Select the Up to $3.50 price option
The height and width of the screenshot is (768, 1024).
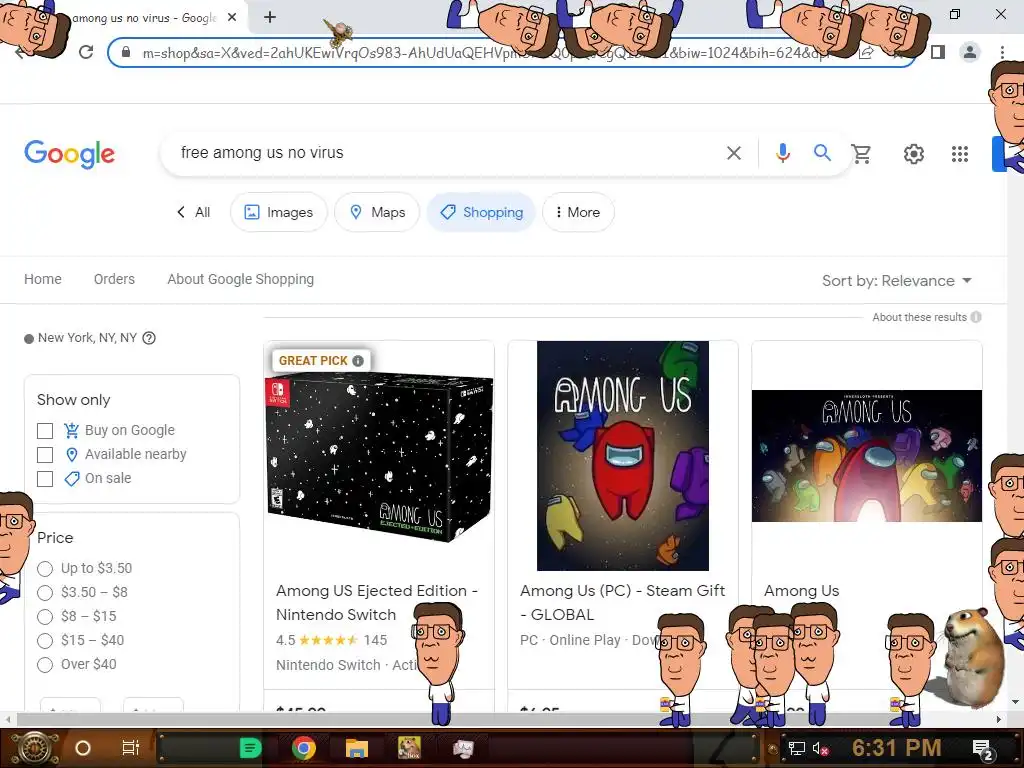[45, 569]
